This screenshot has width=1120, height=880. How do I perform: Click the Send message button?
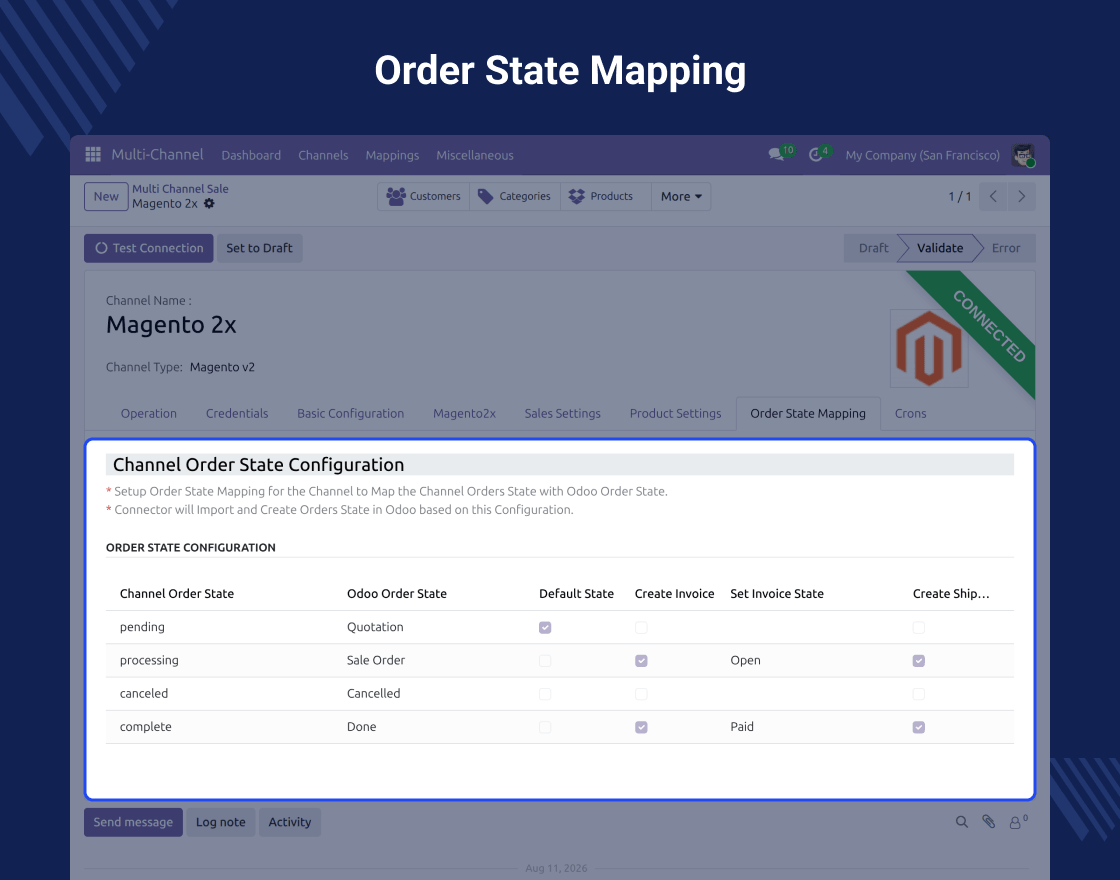[x=133, y=822]
